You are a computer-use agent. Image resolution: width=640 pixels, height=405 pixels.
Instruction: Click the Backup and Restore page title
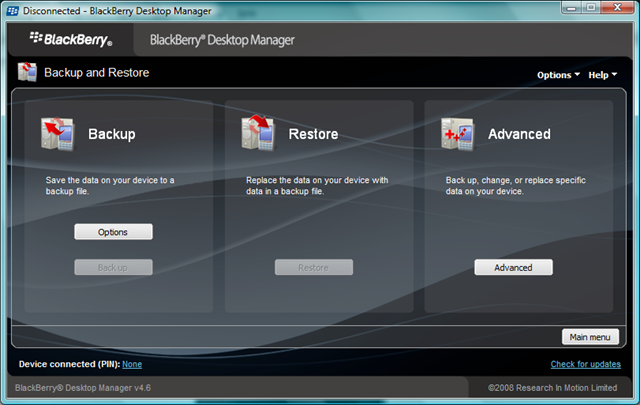97,73
